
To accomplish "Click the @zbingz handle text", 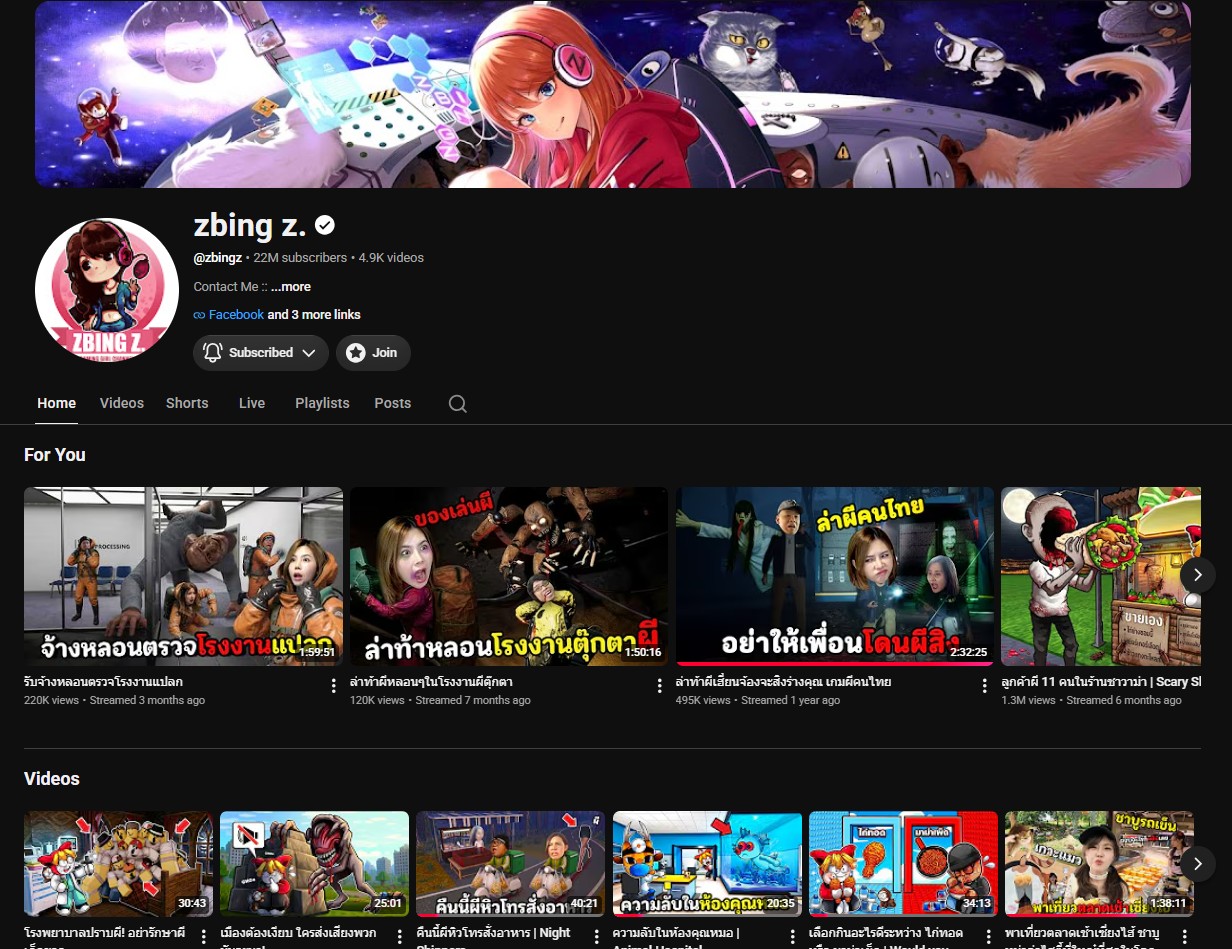I will 218,258.
